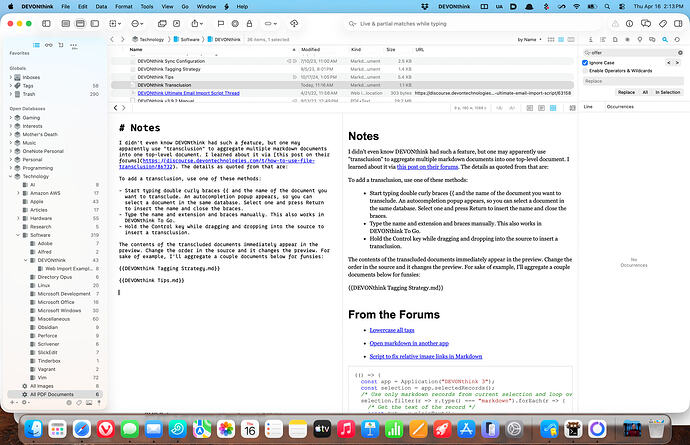Open the Tools menu

pos(147,7)
